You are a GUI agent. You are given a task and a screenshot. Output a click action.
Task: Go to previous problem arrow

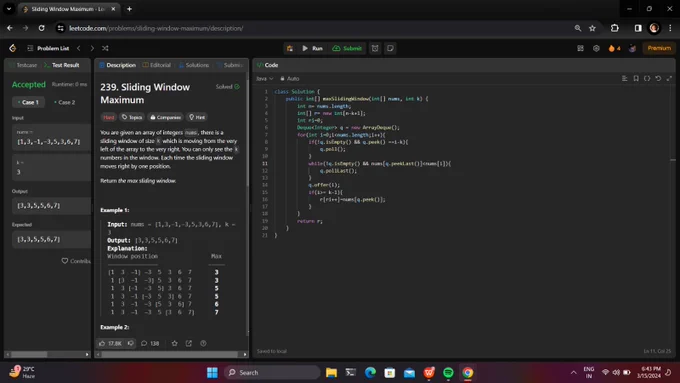tap(78, 48)
